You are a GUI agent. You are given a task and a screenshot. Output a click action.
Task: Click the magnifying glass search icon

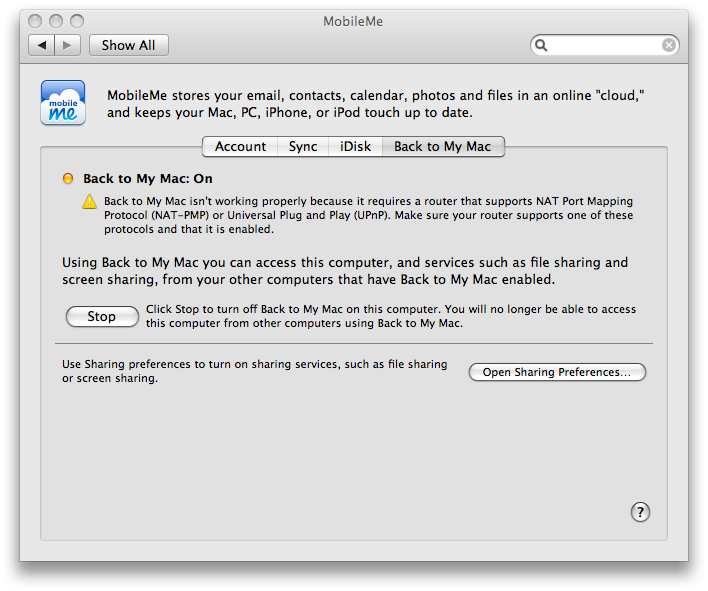541,45
